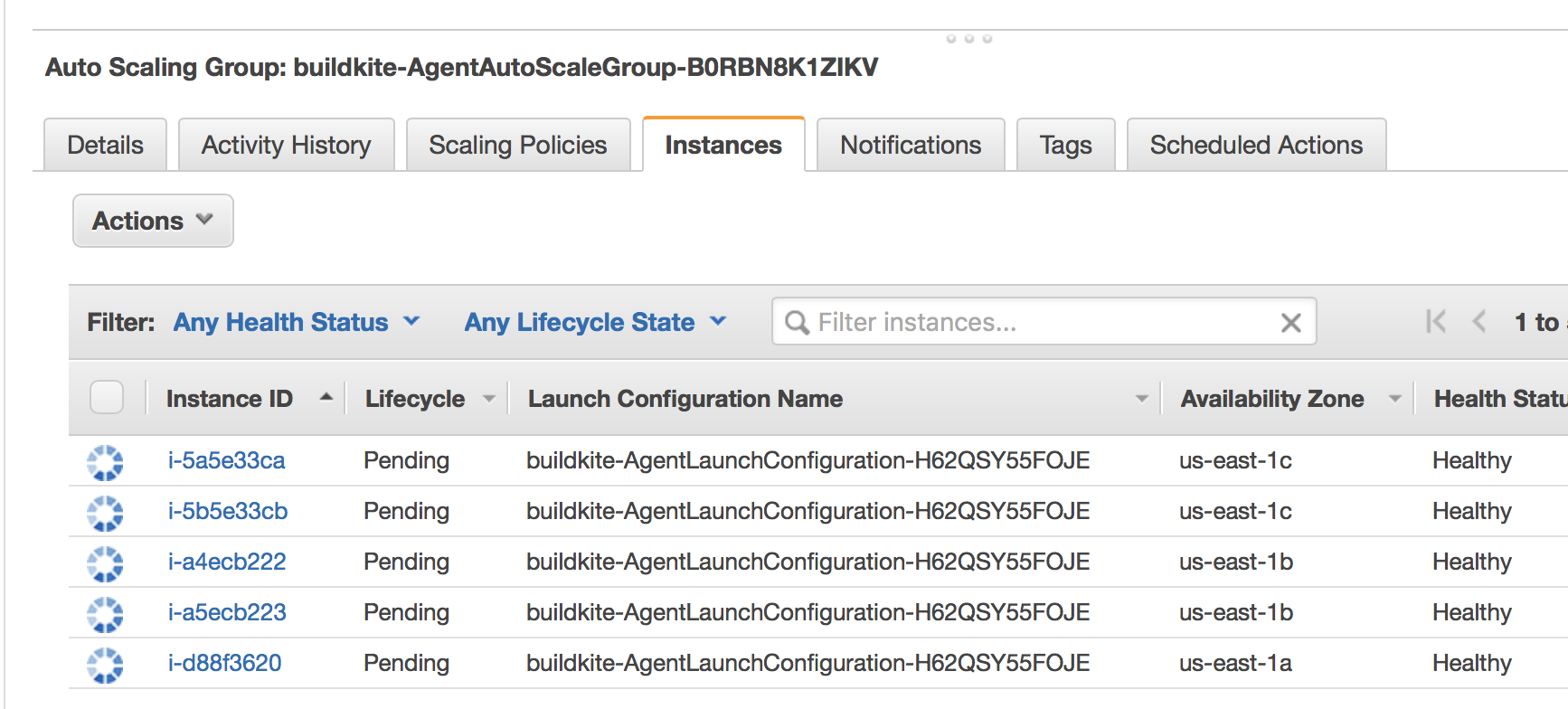Click launch configuration name in i-a4ecb222 row

pos(808,562)
